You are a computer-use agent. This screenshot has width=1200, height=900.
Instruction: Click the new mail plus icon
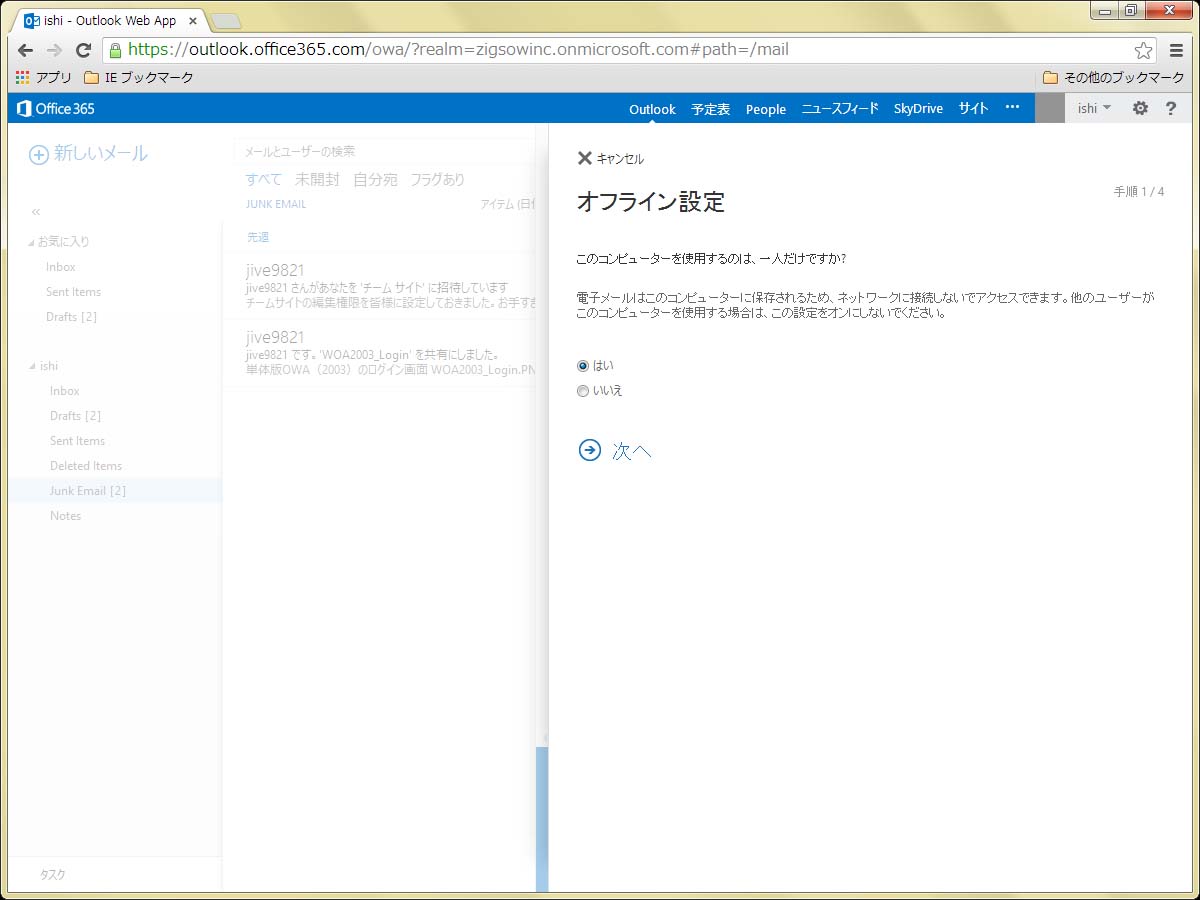point(38,154)
